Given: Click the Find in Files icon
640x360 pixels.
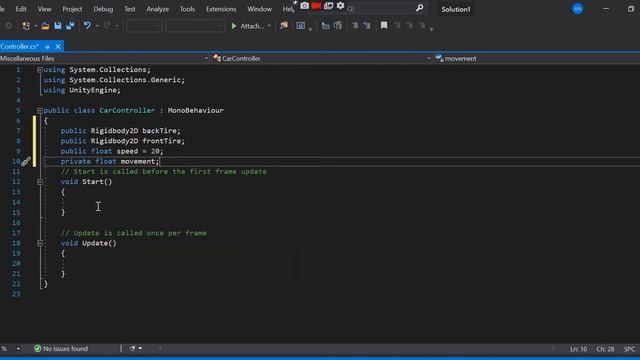Looking at the screenshot, I should pyautogui.click(x=284, y=26).
